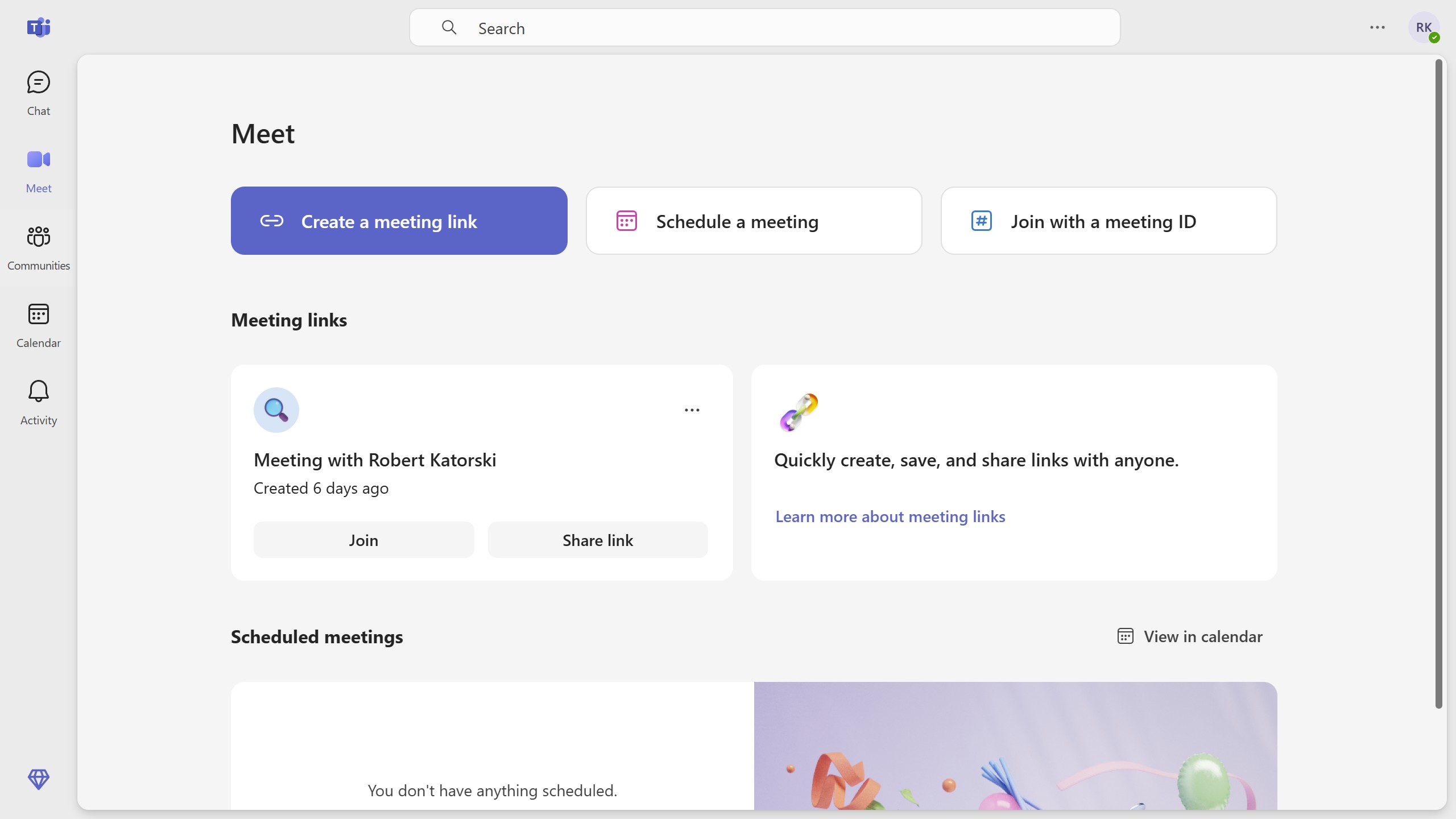This screenshot has width=1456, height=819.
Task: Select the Meet video camera icon
Action: click(39, 159)
